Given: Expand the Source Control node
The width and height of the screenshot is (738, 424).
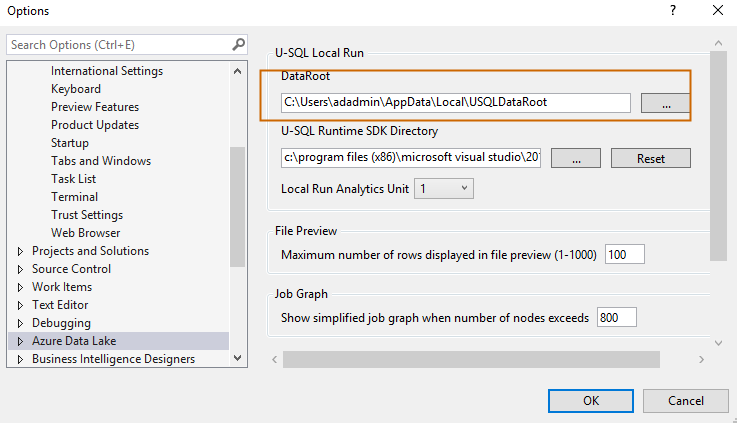Looking at the screenshot, I should (20, 270).
